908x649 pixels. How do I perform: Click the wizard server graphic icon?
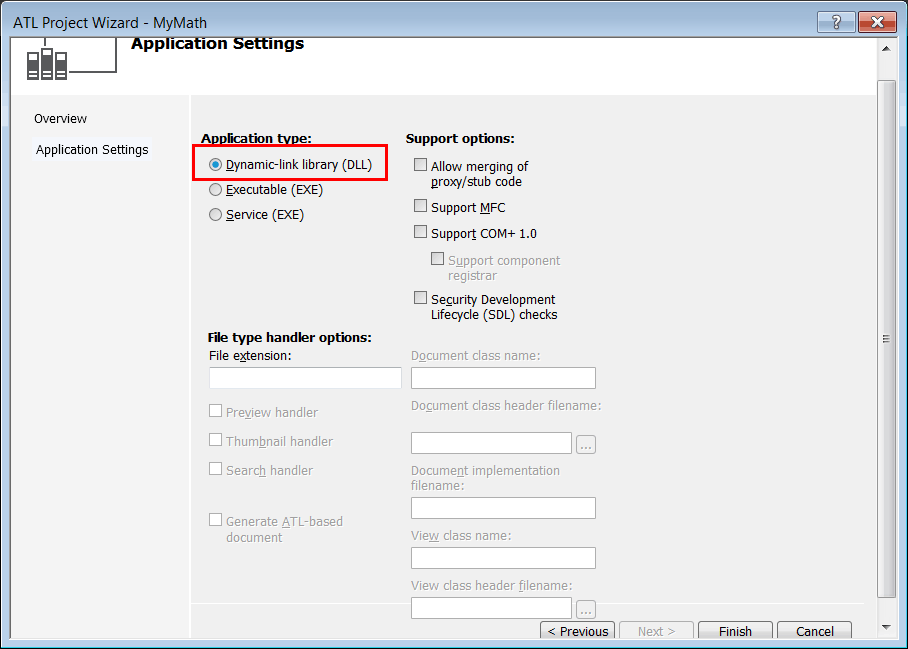pyautogui.click(x=47, y=63)
